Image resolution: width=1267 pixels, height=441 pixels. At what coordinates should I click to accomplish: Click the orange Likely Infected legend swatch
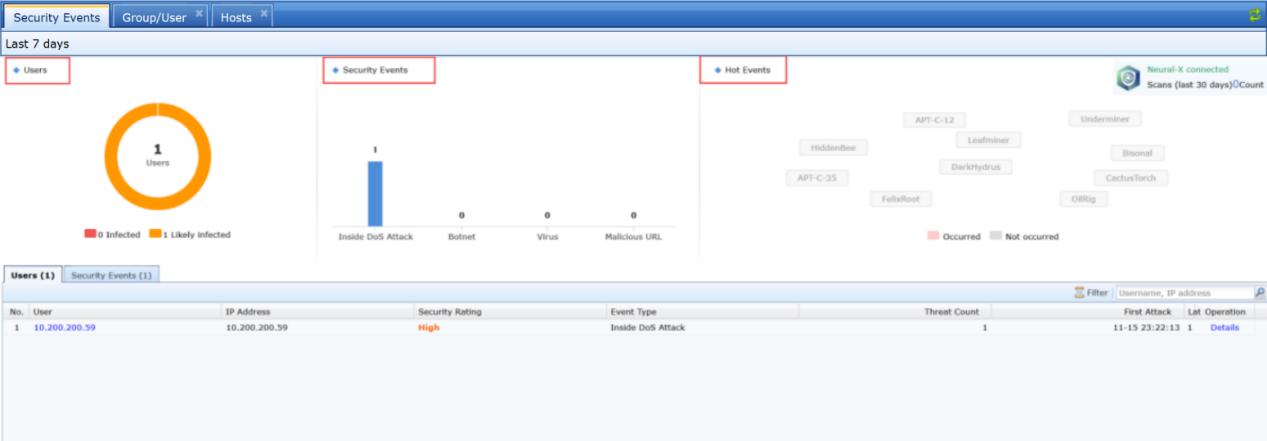point(155,235)
